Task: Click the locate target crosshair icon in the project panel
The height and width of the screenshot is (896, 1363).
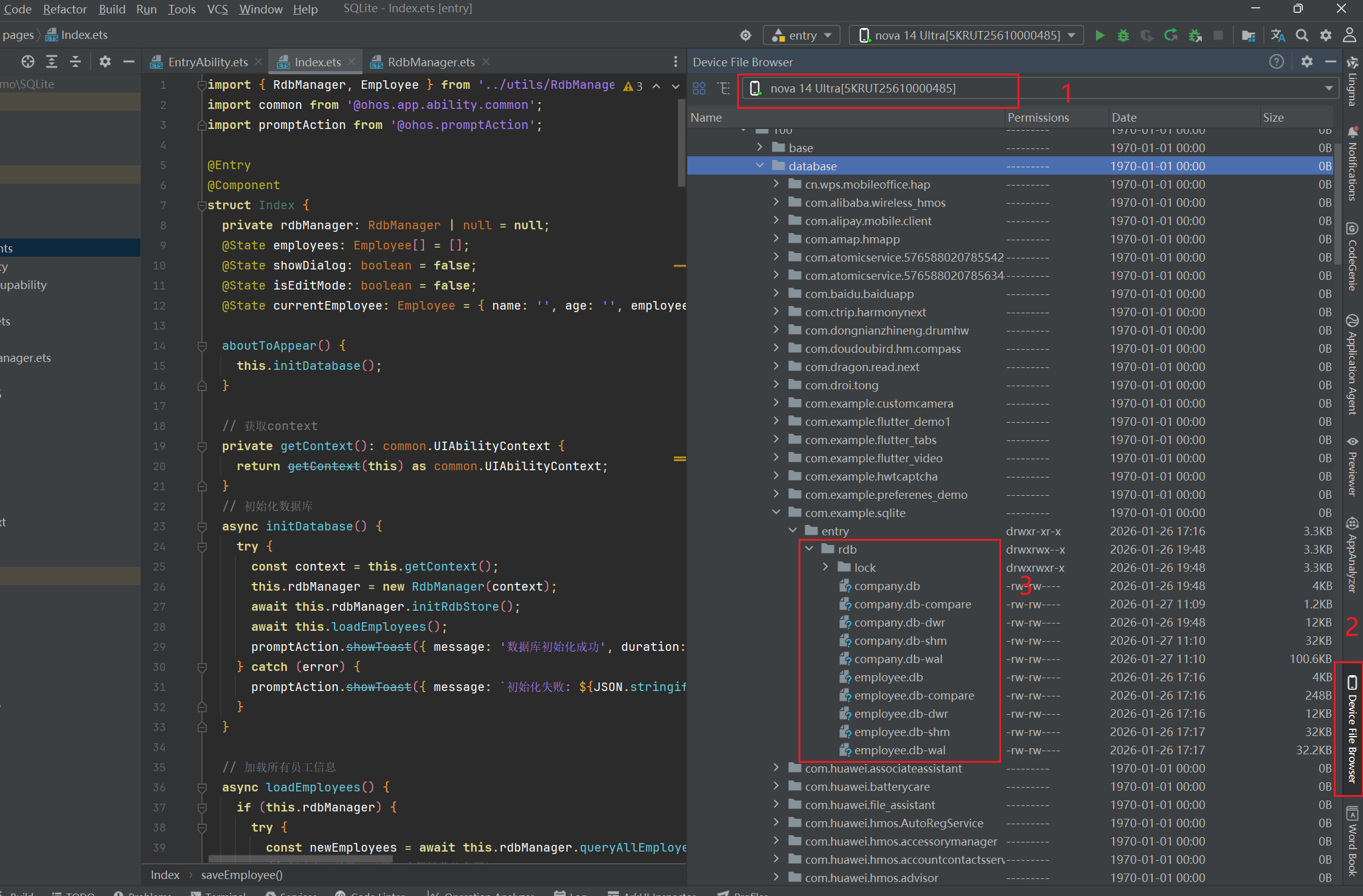Action: [x=28, y=61]
